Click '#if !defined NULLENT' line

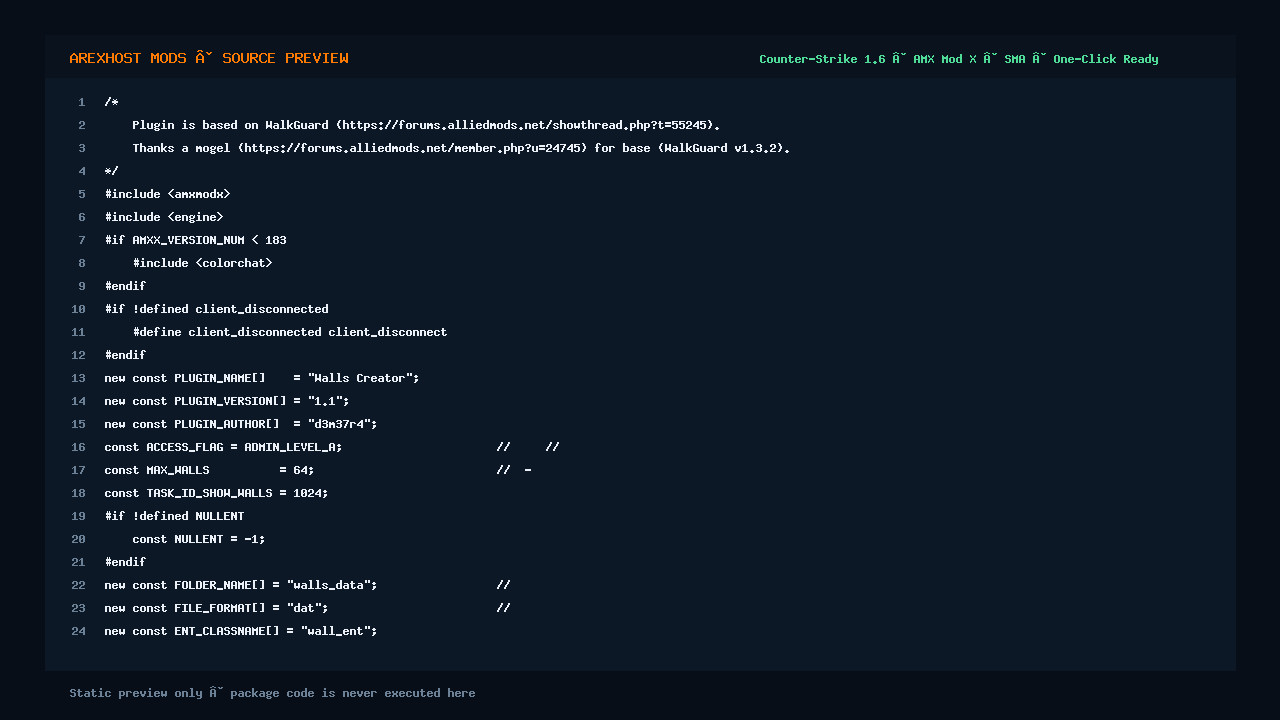pyautogui.click(x=174, y=516)
